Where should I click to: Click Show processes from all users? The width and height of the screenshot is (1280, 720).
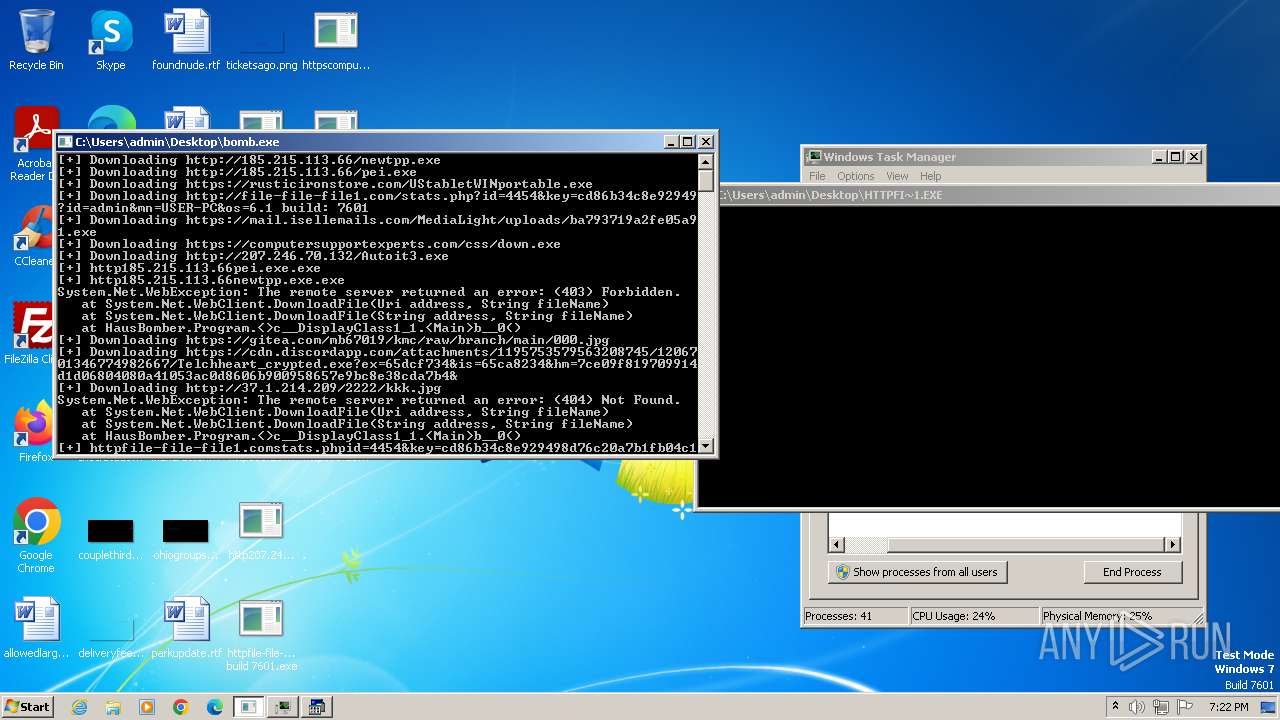point(917,572)
